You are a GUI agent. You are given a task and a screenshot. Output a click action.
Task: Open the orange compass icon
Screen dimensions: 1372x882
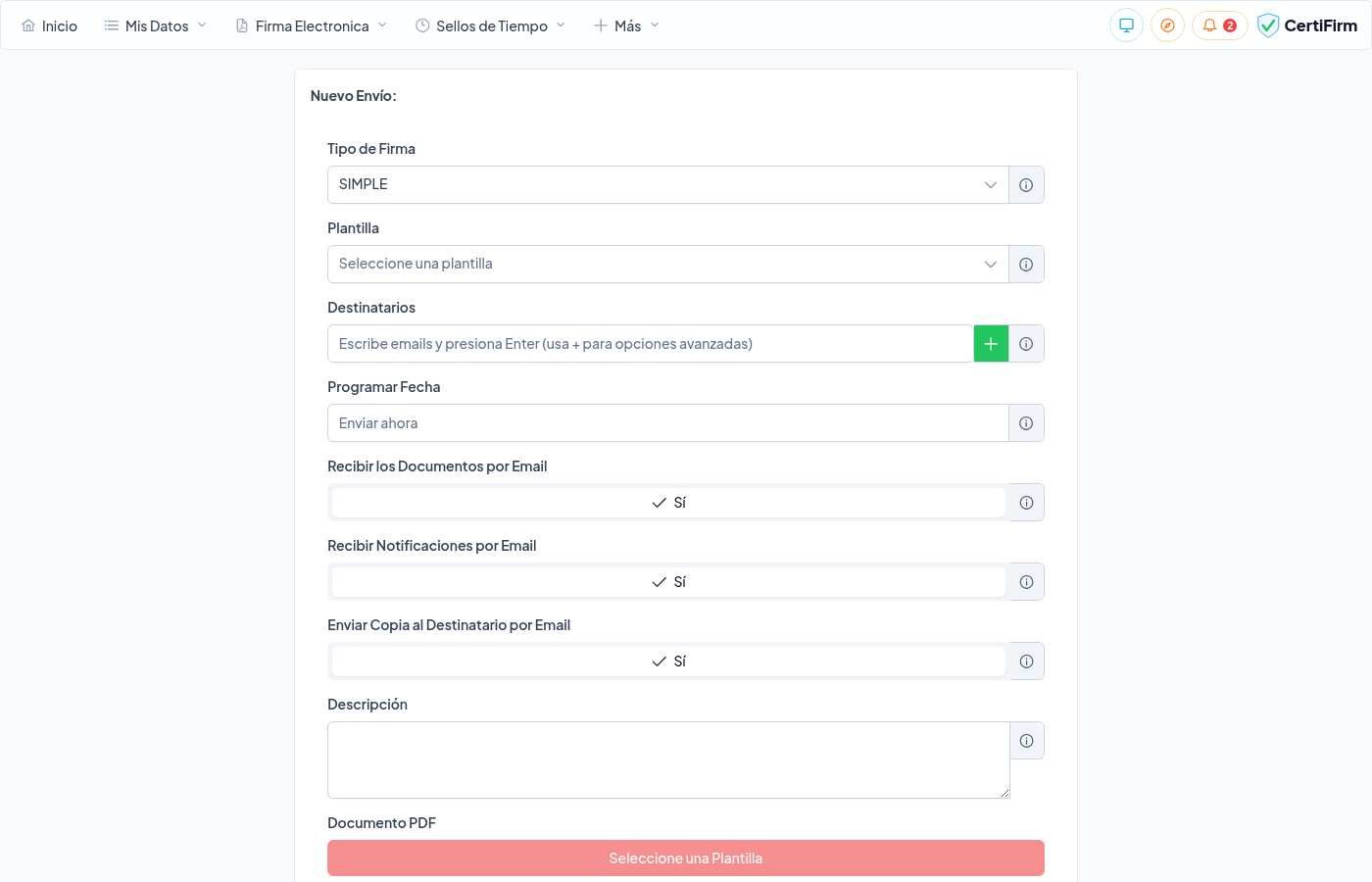click(x=1167, y=25)
